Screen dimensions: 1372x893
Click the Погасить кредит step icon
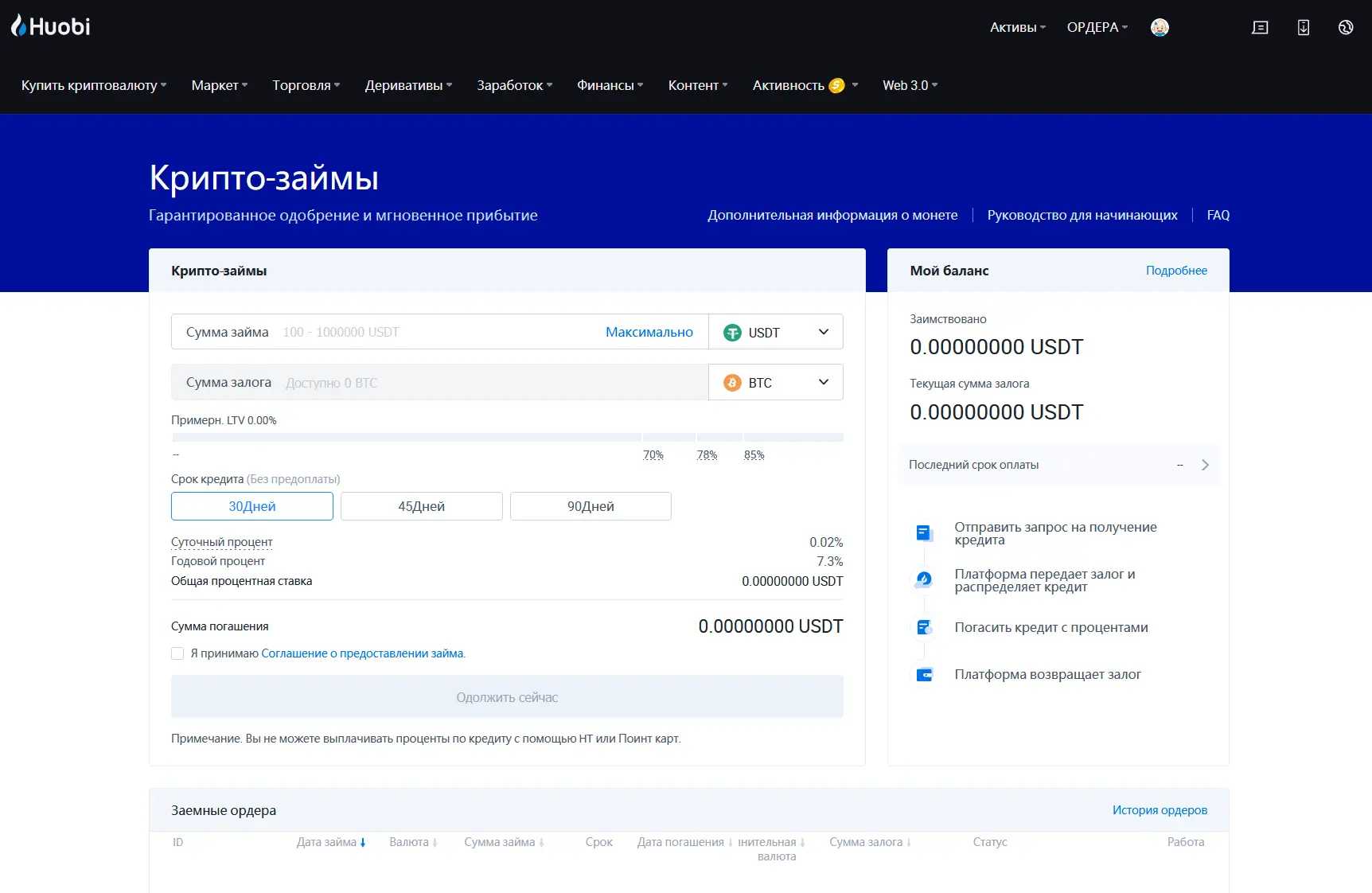[924, 627]
